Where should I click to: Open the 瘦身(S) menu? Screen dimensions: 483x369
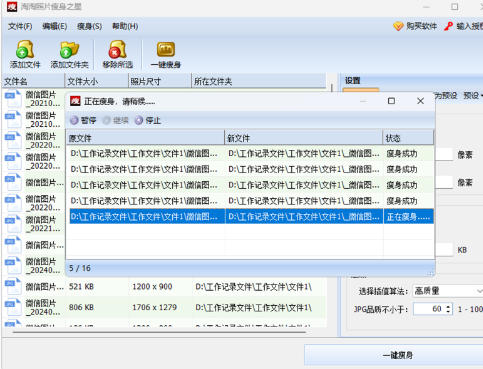pos(89,26)
